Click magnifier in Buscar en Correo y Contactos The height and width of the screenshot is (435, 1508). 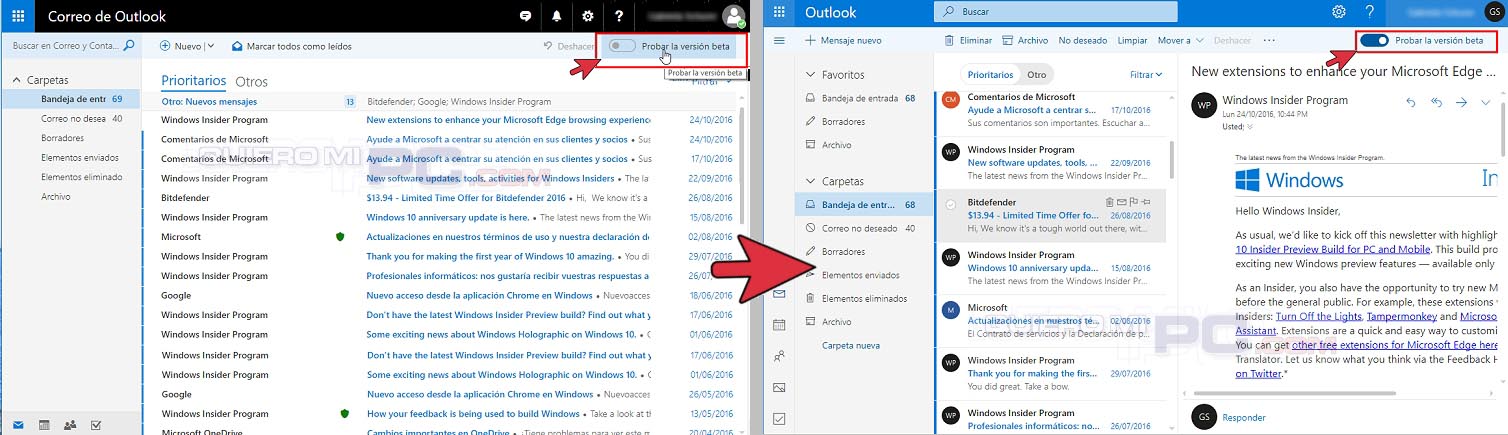[128, 46]
